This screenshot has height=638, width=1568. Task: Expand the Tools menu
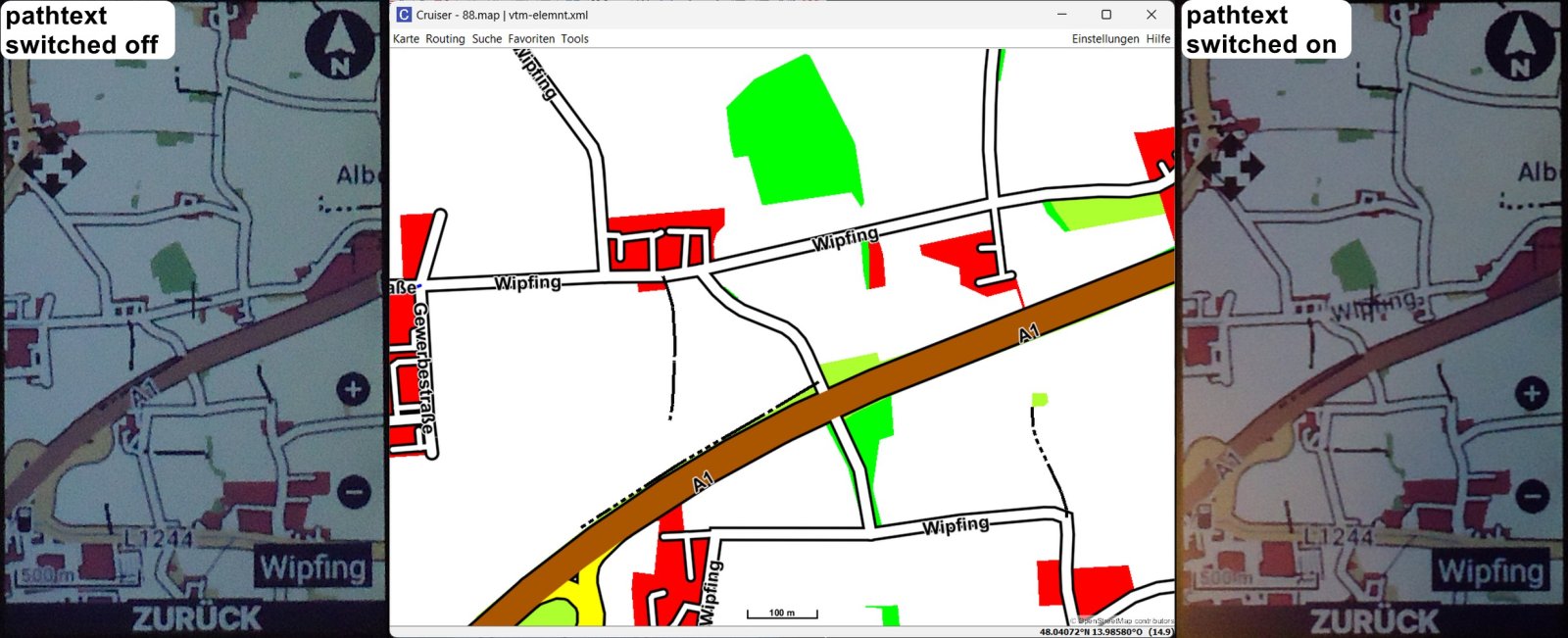tap(574, 39)
